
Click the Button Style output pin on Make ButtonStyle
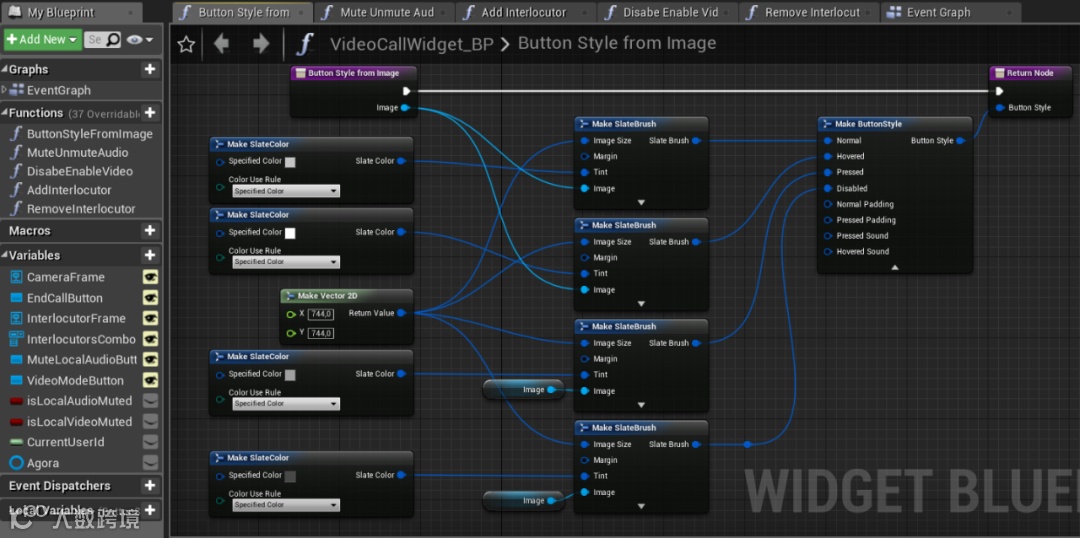coord(961,141)
